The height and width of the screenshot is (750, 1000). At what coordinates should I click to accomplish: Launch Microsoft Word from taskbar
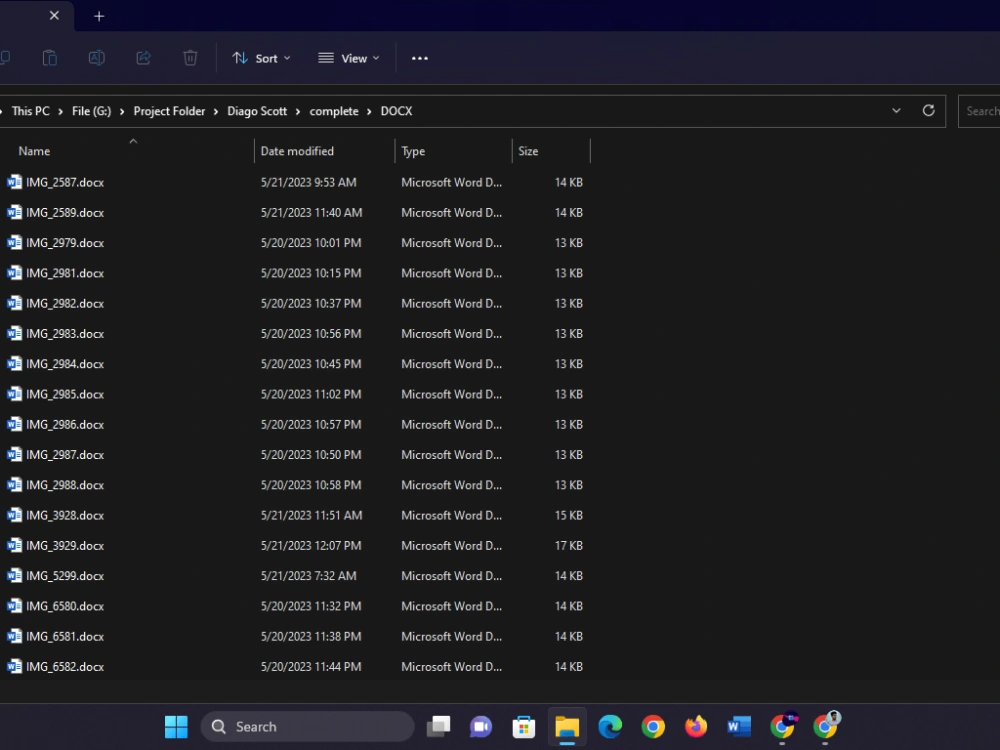click(x=739, y=726)
